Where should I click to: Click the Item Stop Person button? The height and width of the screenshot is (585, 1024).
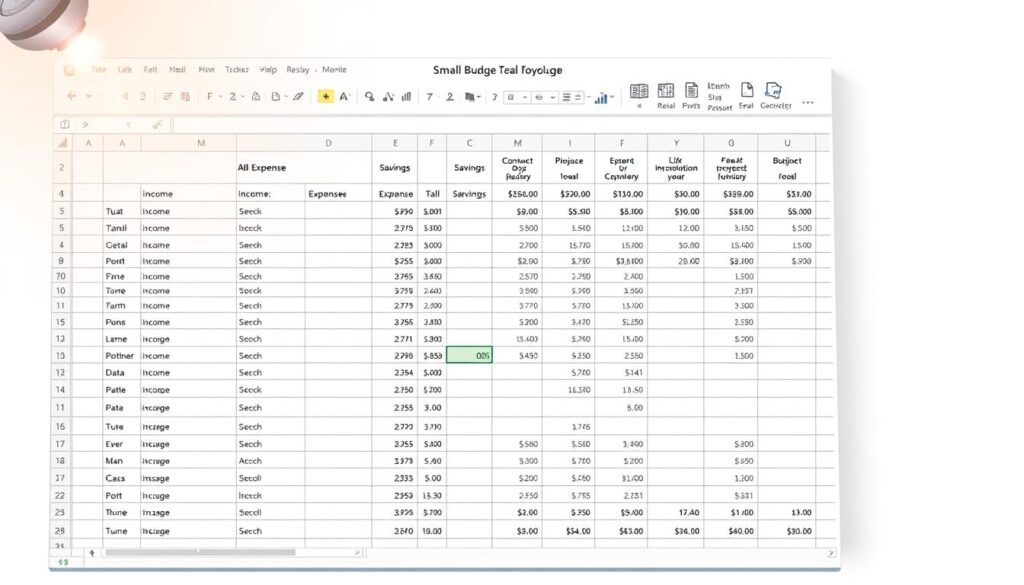pos(719,90)
